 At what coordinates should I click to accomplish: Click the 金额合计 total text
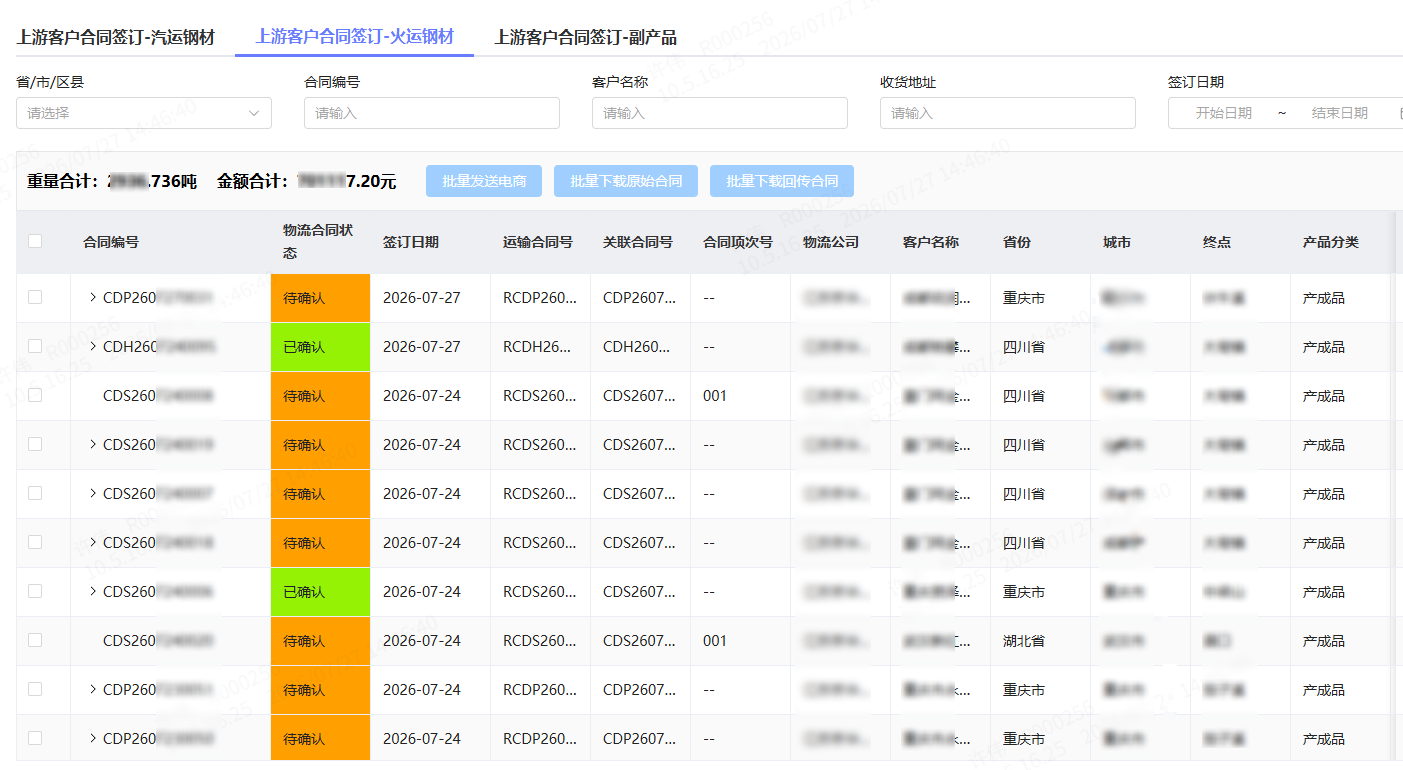point(306,181)
